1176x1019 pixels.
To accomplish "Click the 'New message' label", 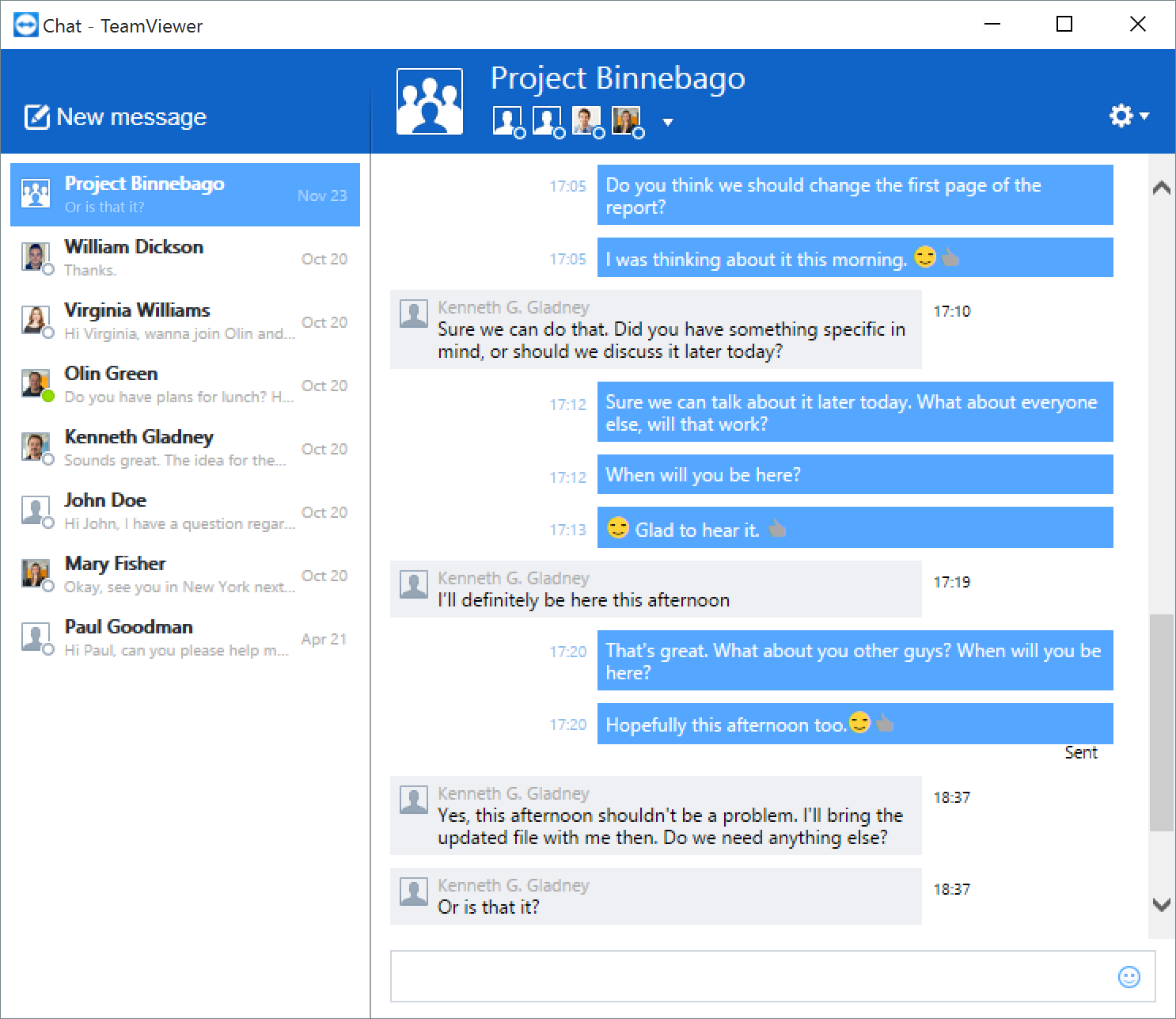I will tap(131, 117).
